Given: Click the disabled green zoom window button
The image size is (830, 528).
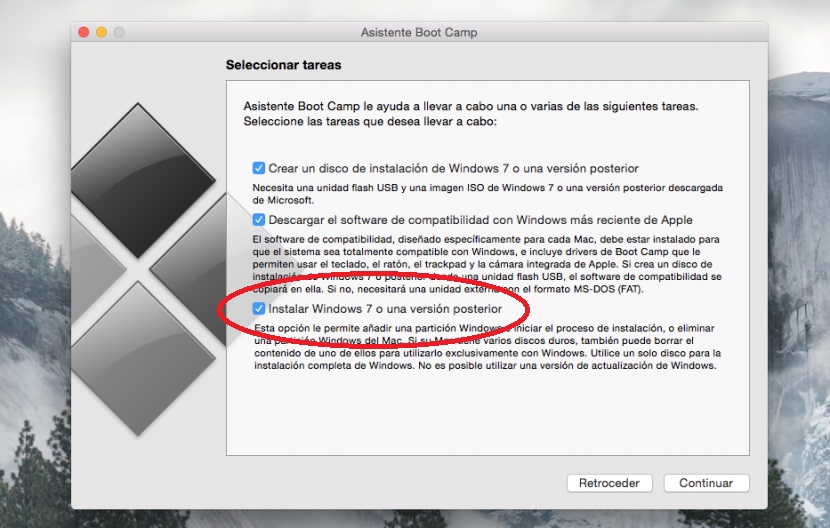Looking at the screenshot, I should pyautogui.click(x=120, y=32).
